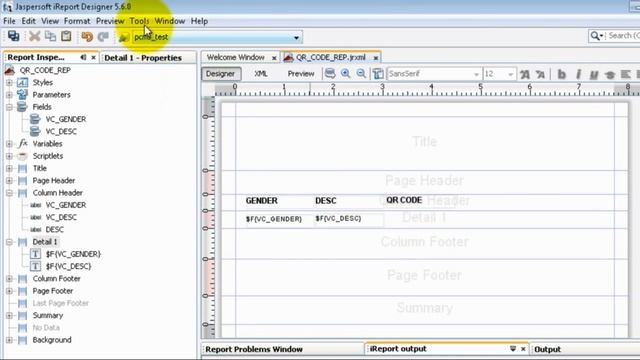Viewport: 640px width, 360px height.
Task: Switch to the Output tab
Action: (547, 349)
